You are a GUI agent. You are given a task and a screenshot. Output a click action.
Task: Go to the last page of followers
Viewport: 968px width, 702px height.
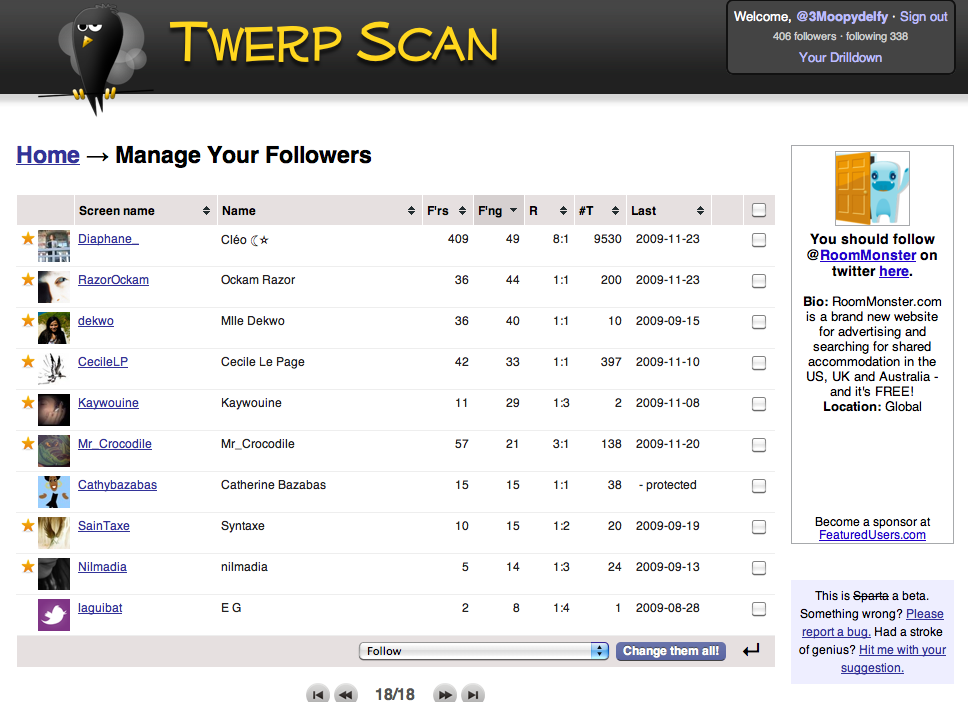pyautogui.click(x=473, y=695)
